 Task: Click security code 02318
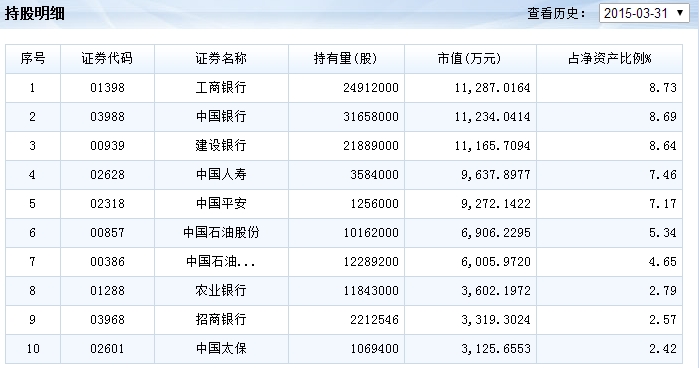[x=107, y=203]
